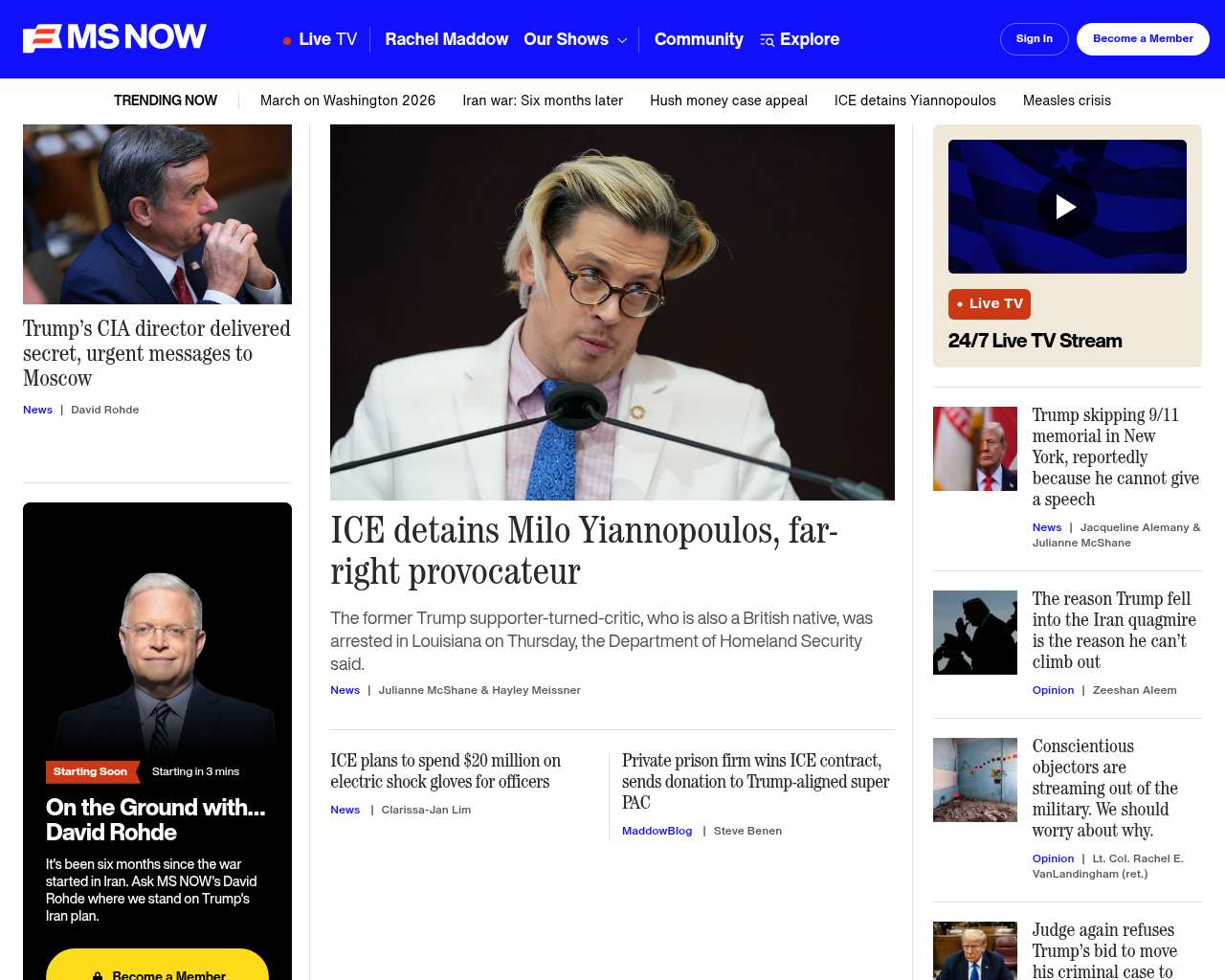Open trending topic Iran war: Six months later

(543, 100)
